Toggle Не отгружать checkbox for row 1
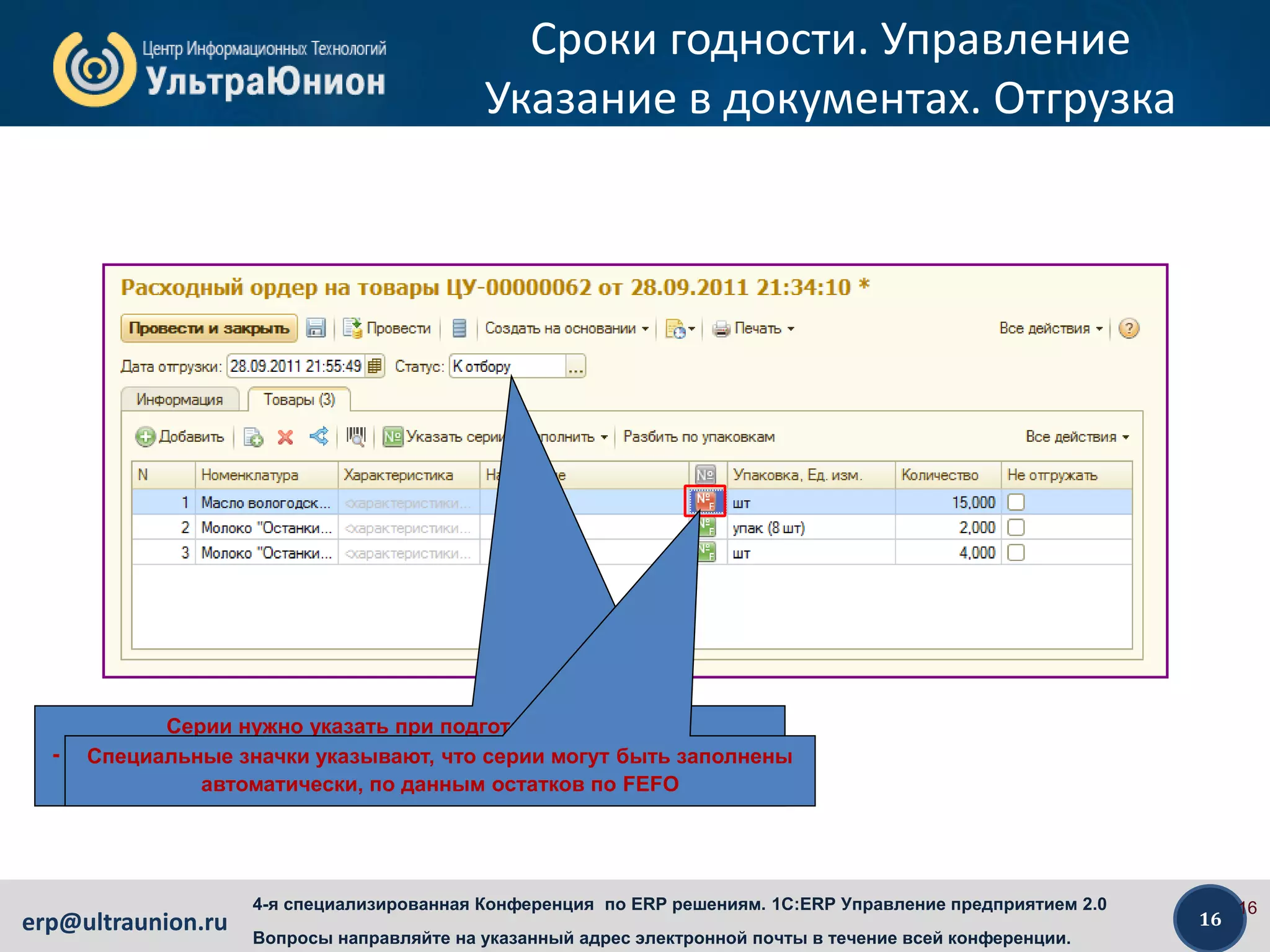This screenshot has width=1270, height=952. coord(1016,502)
